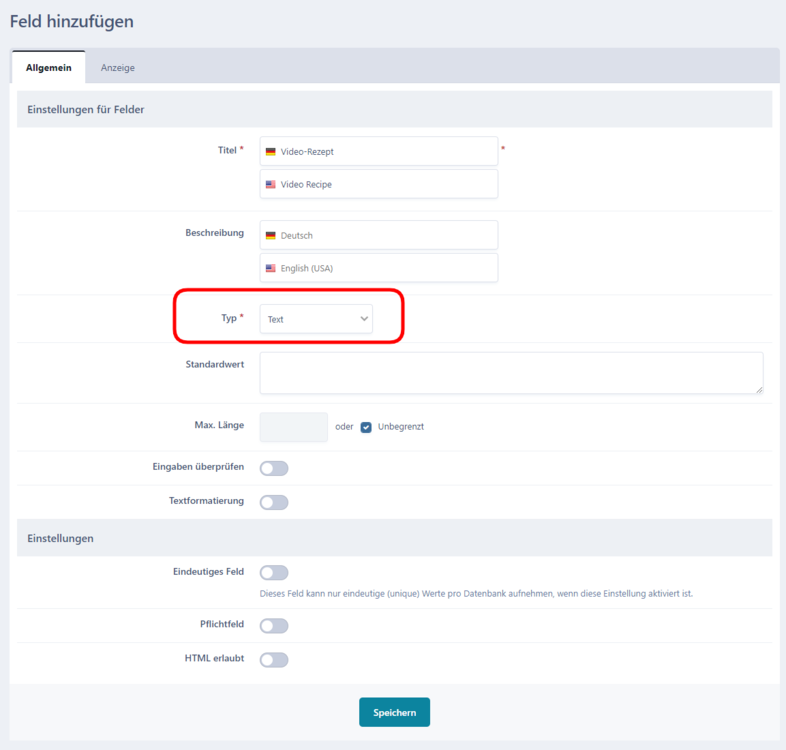The height and width of the screenshot is (750, 786).
Task: Focus the Video Recipe English title field
Action: [385, 185]
